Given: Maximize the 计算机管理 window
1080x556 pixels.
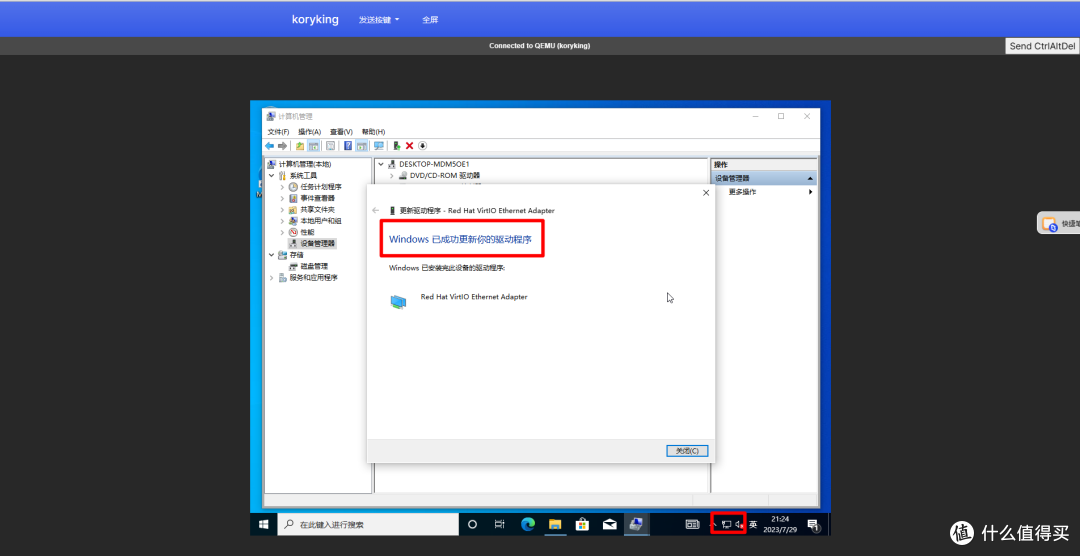Looking at the screenshot, I should click(781, 116).
